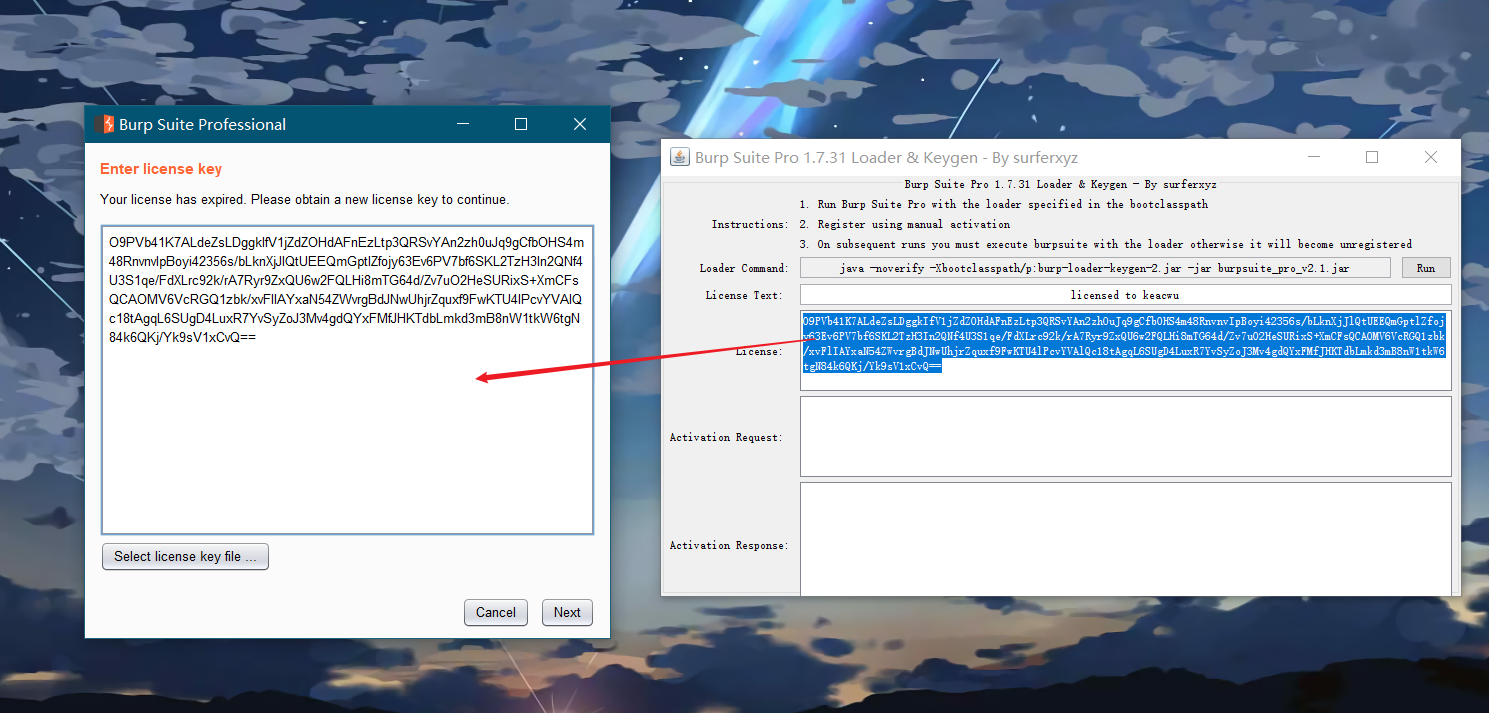
Task: Close the Loader & Keygen window
Action: (x=1431, y=157)
